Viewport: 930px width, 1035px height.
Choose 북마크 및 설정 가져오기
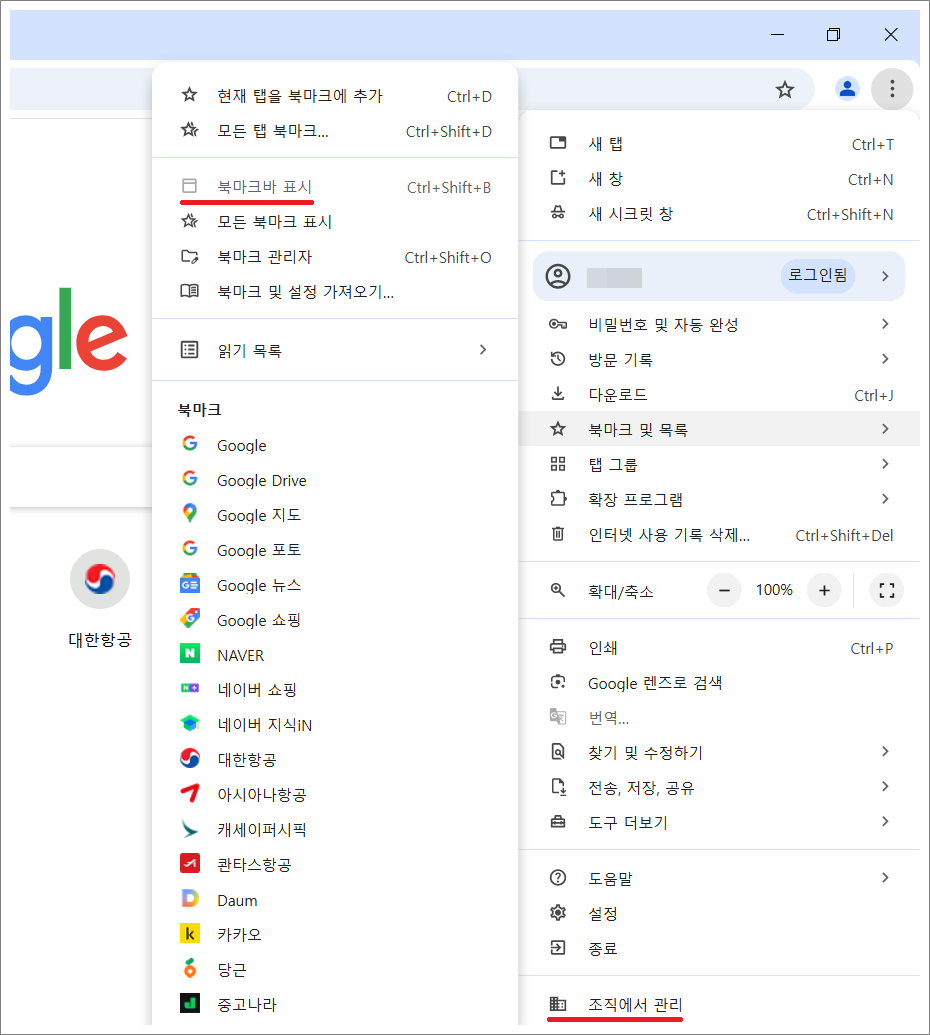335,291
